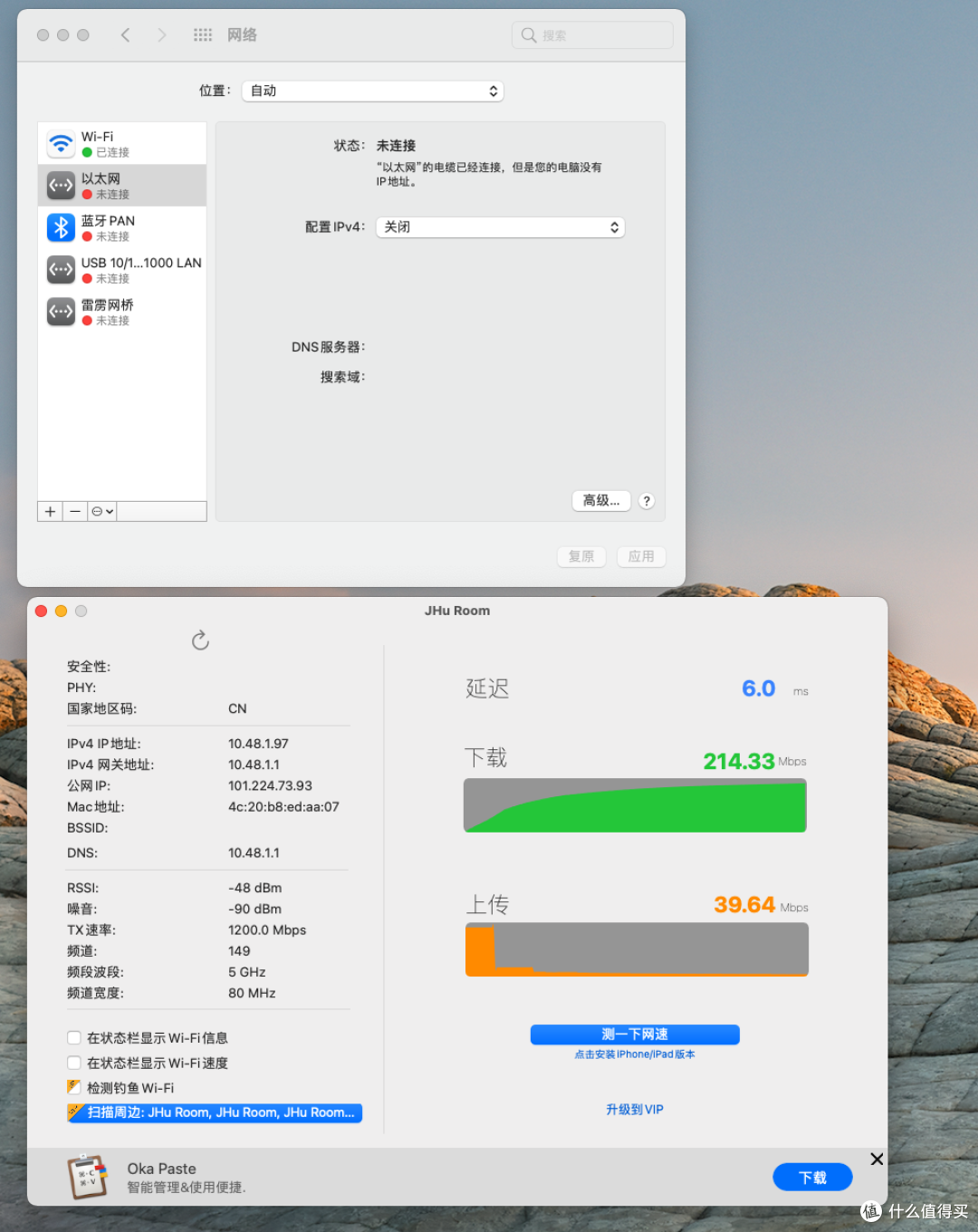Focus the 搜索 search field
Image resolution: width=978 pixels, height=1232 pixels.
[592, 35]
